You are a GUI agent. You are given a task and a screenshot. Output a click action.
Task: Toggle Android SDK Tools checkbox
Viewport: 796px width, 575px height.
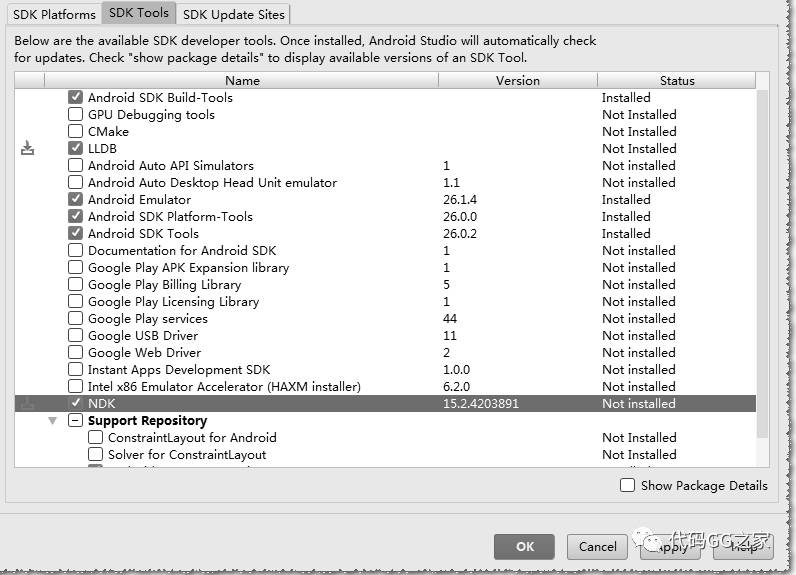point(75,233)
